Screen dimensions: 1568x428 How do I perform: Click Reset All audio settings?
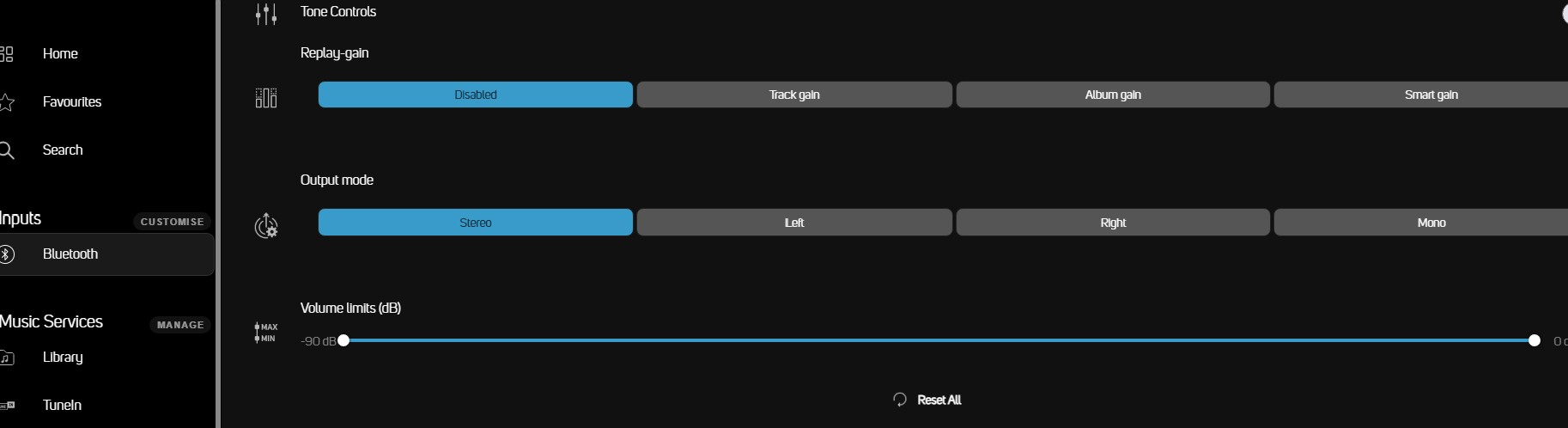tap(927, 400)
